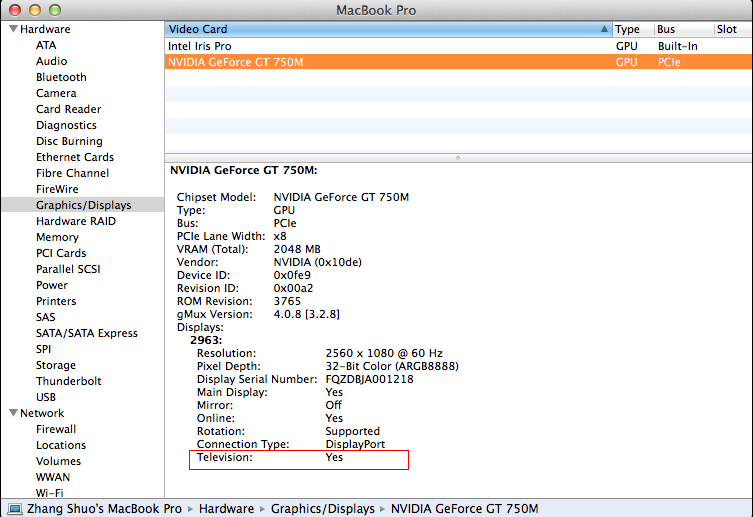
Task: Select SATA/SATA Express in the sidebar
Action: 86,333
